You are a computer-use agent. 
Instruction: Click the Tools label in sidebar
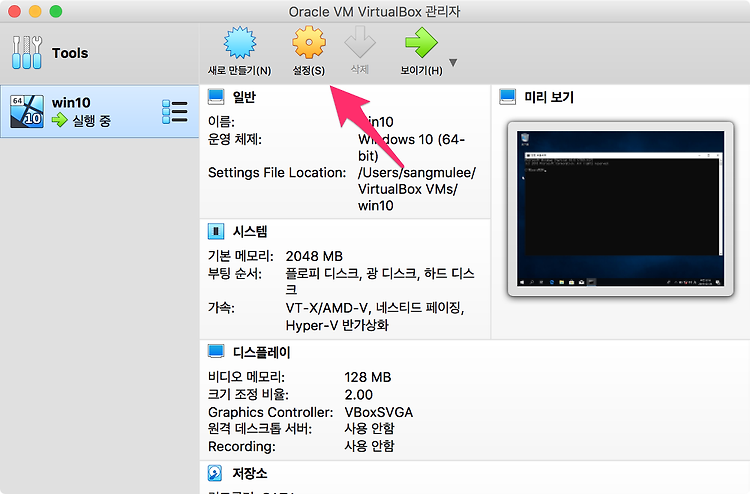70,53
